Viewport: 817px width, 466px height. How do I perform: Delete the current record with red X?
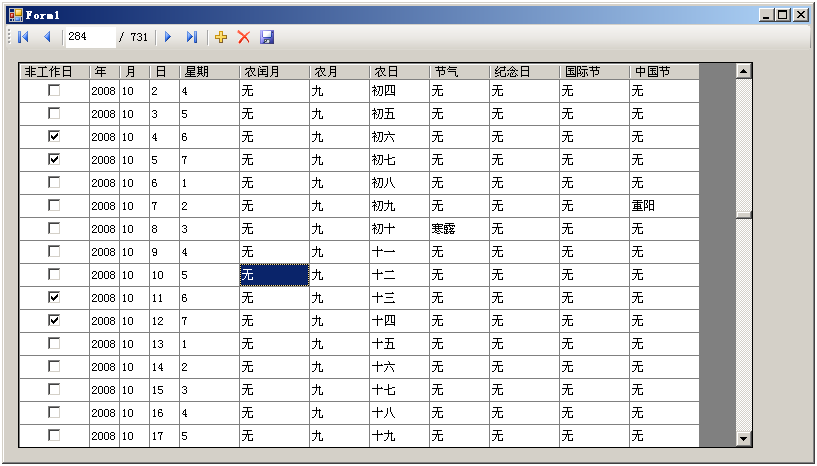pos(243,37)
